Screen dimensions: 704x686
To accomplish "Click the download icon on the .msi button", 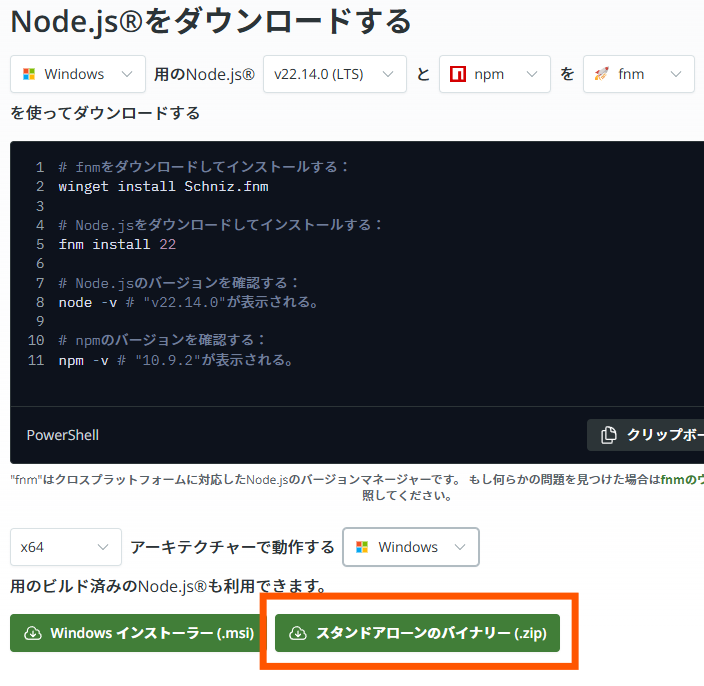I will 33,633.
